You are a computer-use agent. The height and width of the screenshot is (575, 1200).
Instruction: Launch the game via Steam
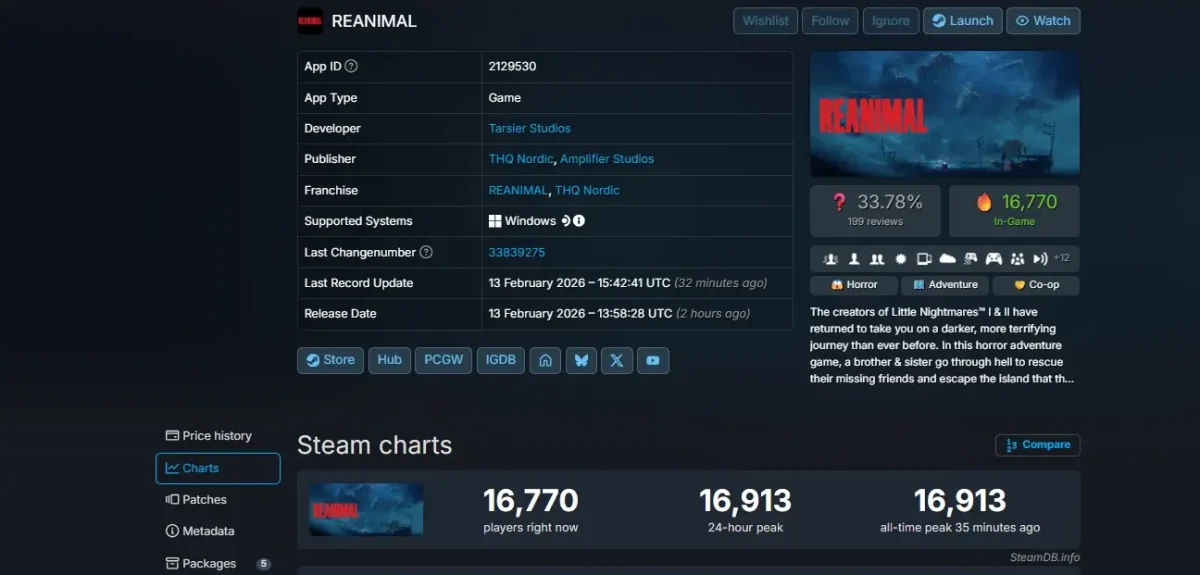coord(963,21)
